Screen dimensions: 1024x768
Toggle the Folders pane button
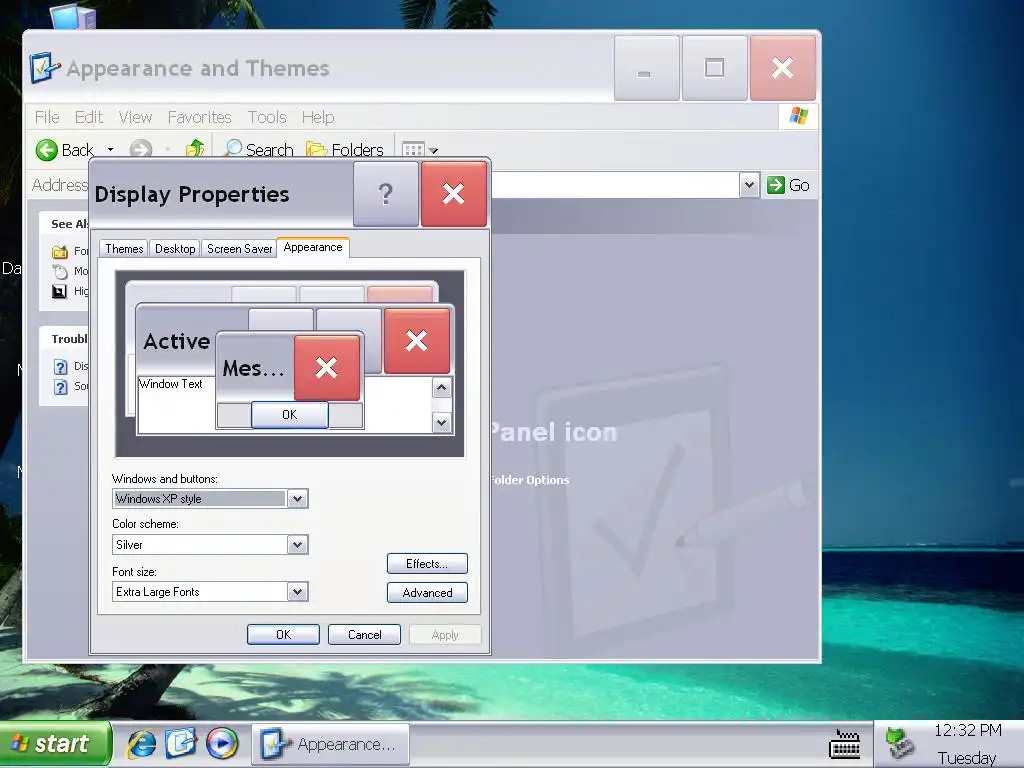(344, 150)
